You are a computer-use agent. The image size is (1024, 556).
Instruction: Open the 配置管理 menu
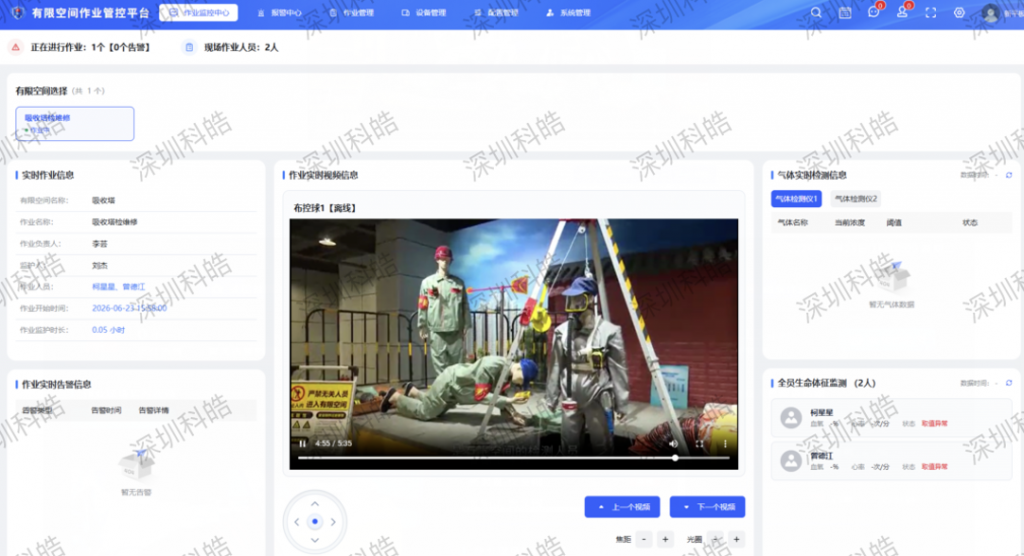coord(496,12)
